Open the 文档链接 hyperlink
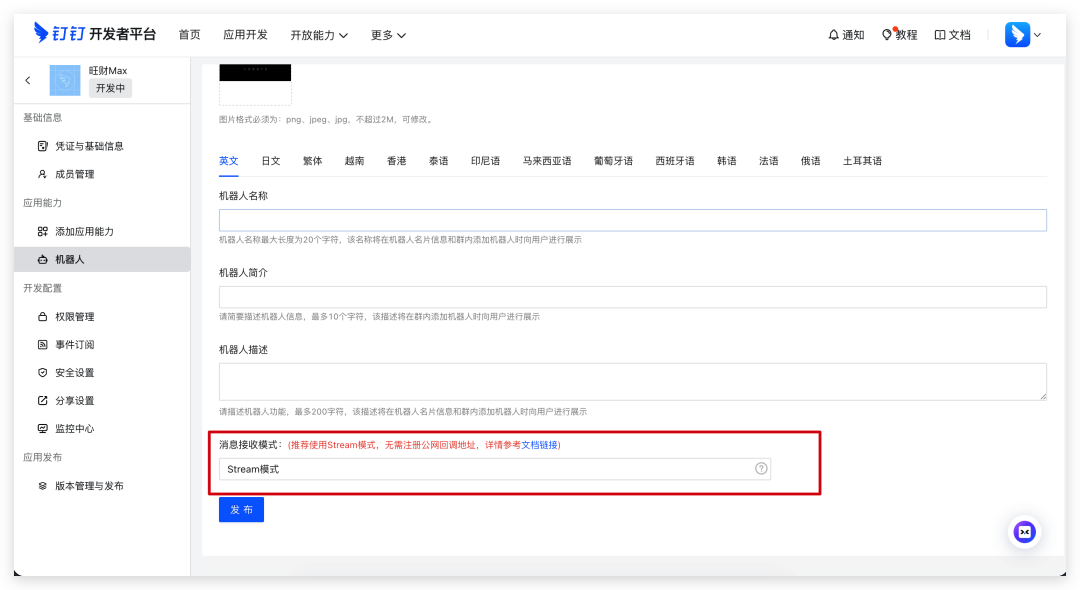This screenshot has height=590, width=1080. click(x=540, y=445)
